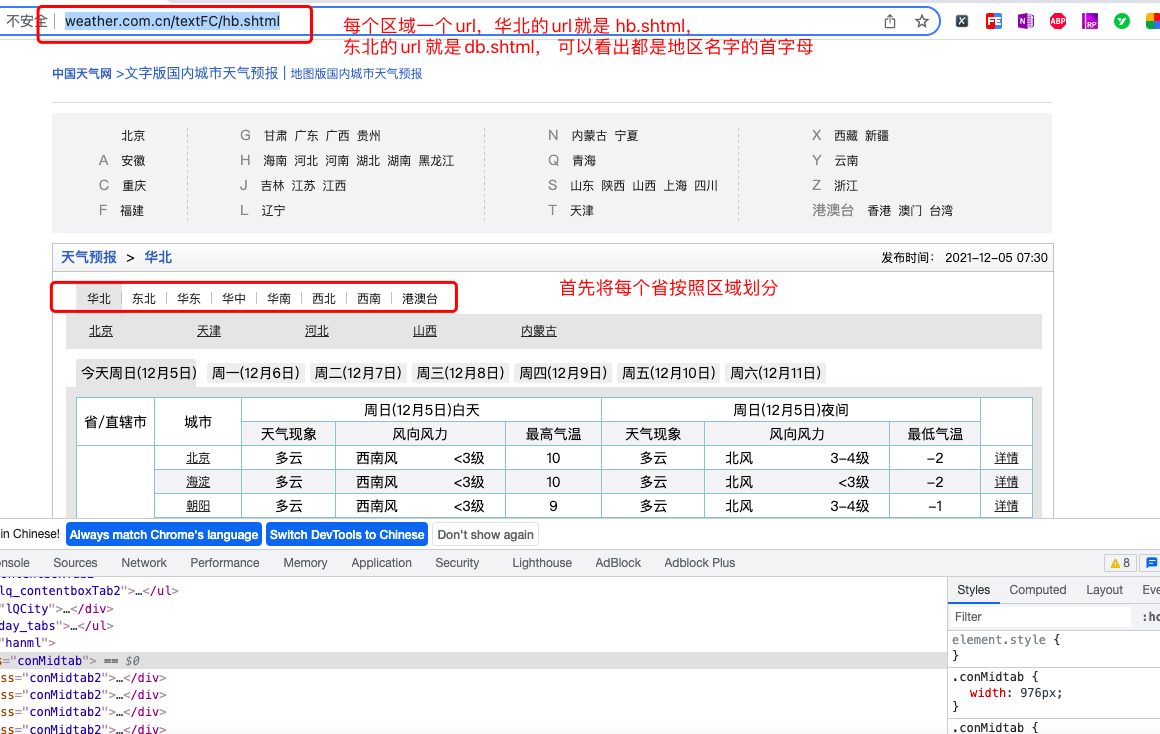The height and width of the screenshot is (734, 1160).
Task: Open the red FE extension icon
Action: coord(994,21)
